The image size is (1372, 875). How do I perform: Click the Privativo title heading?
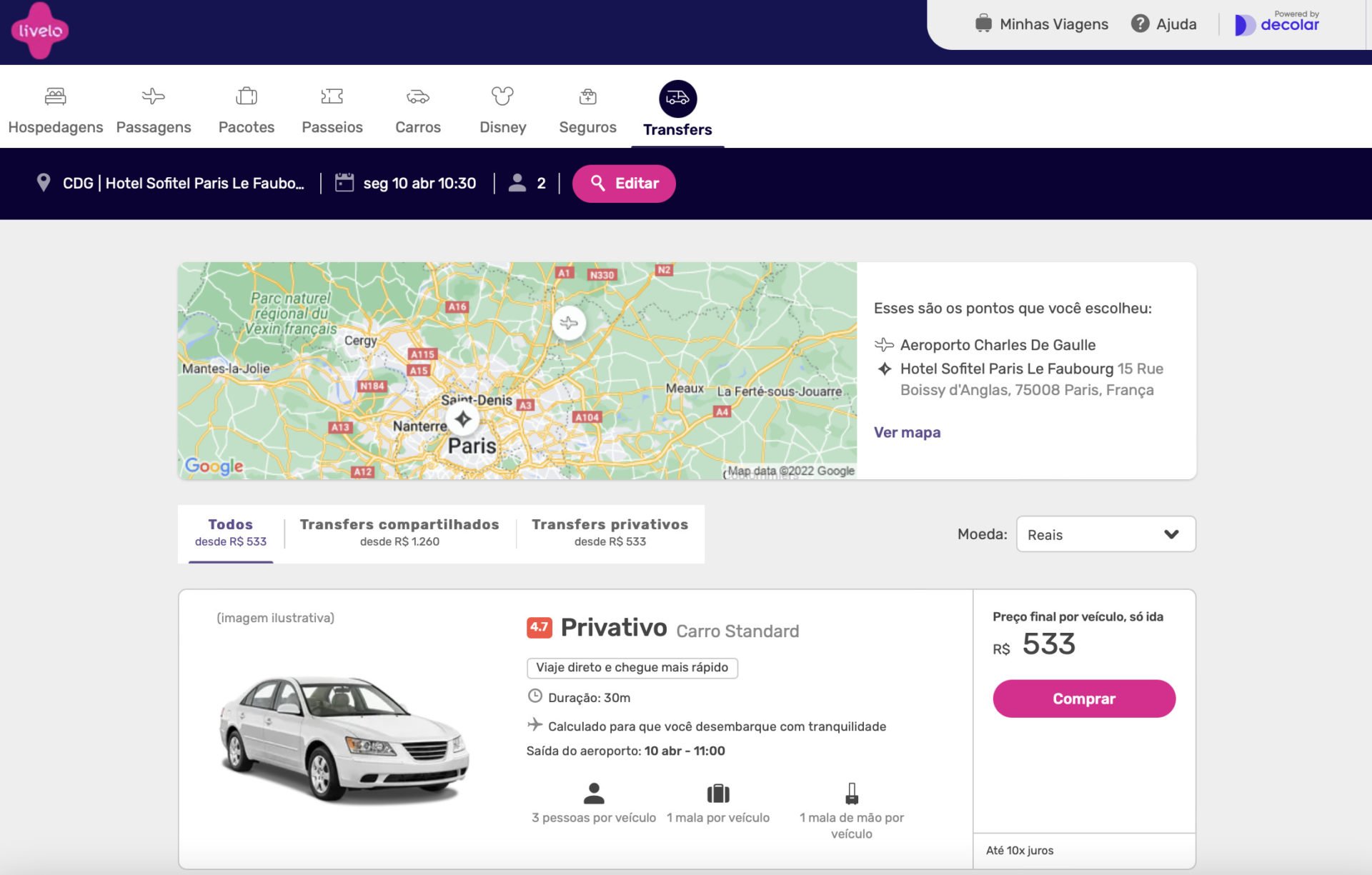(x=613, y=627)
